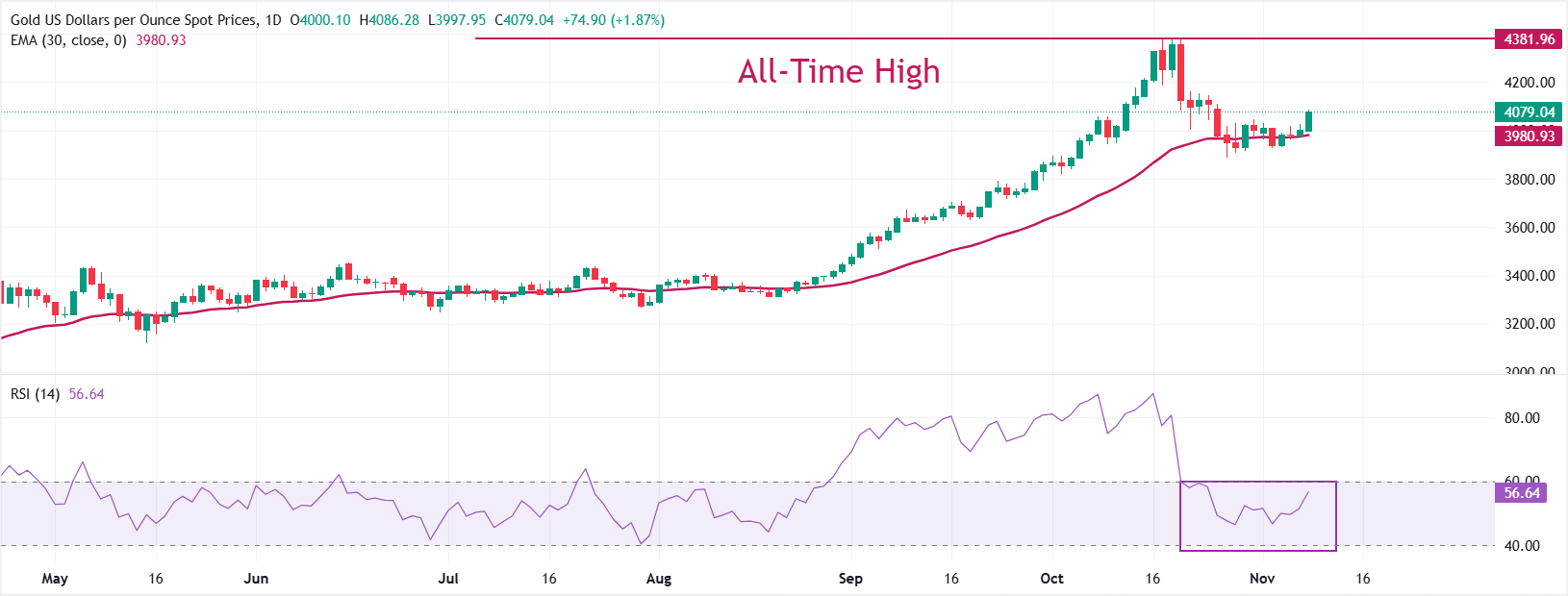
Task: Click the +74.90 (+1.87%) price change value
Action: 612,20
